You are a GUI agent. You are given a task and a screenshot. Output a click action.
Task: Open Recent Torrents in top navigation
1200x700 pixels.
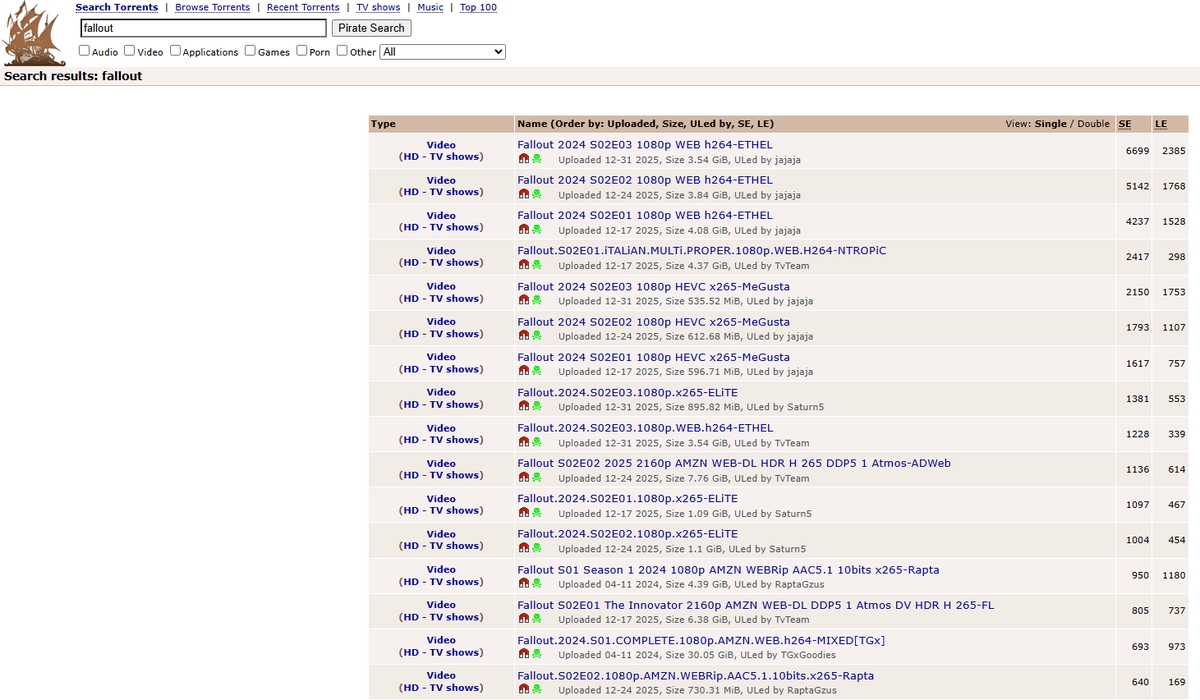pyautogui.click(x=303, y=7)
